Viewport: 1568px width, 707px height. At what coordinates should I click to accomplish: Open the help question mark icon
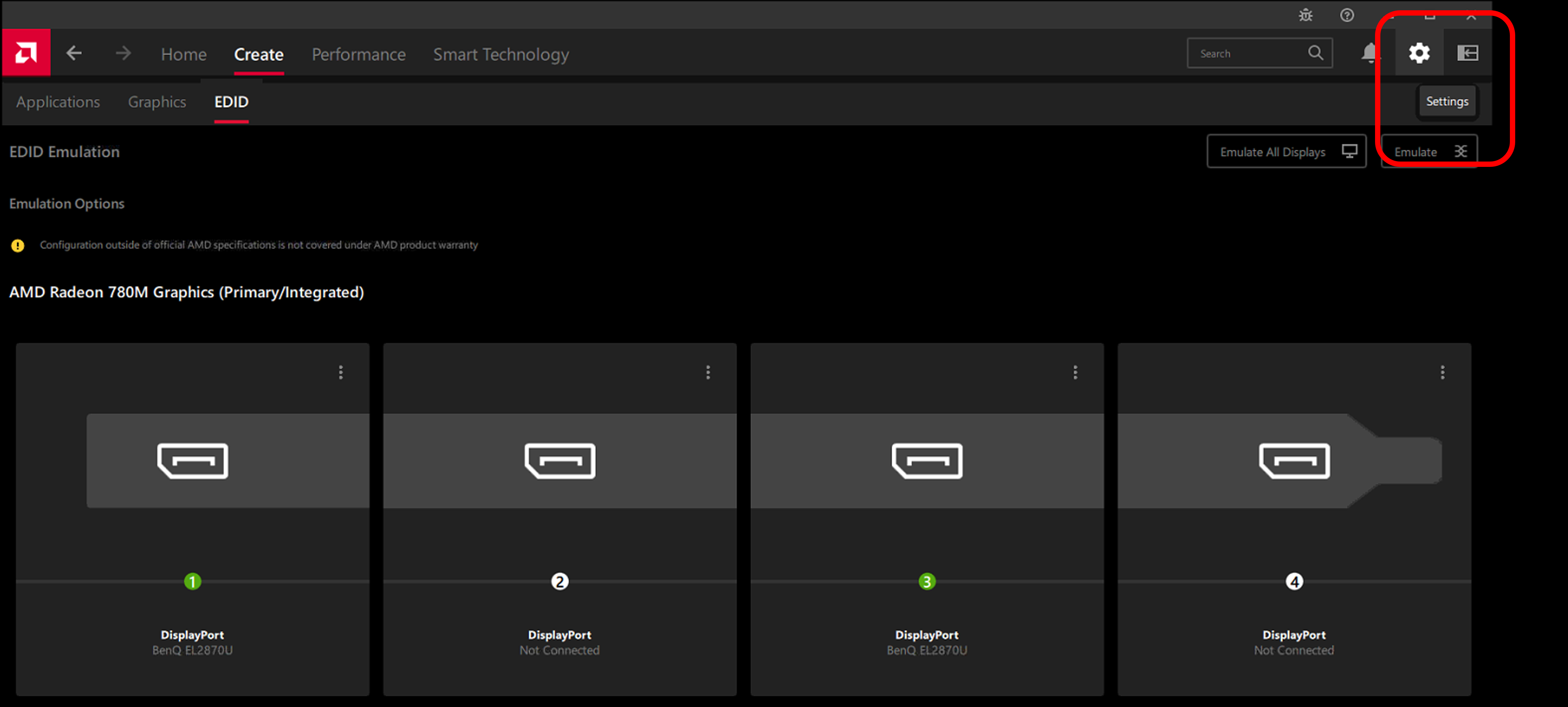1347,15
